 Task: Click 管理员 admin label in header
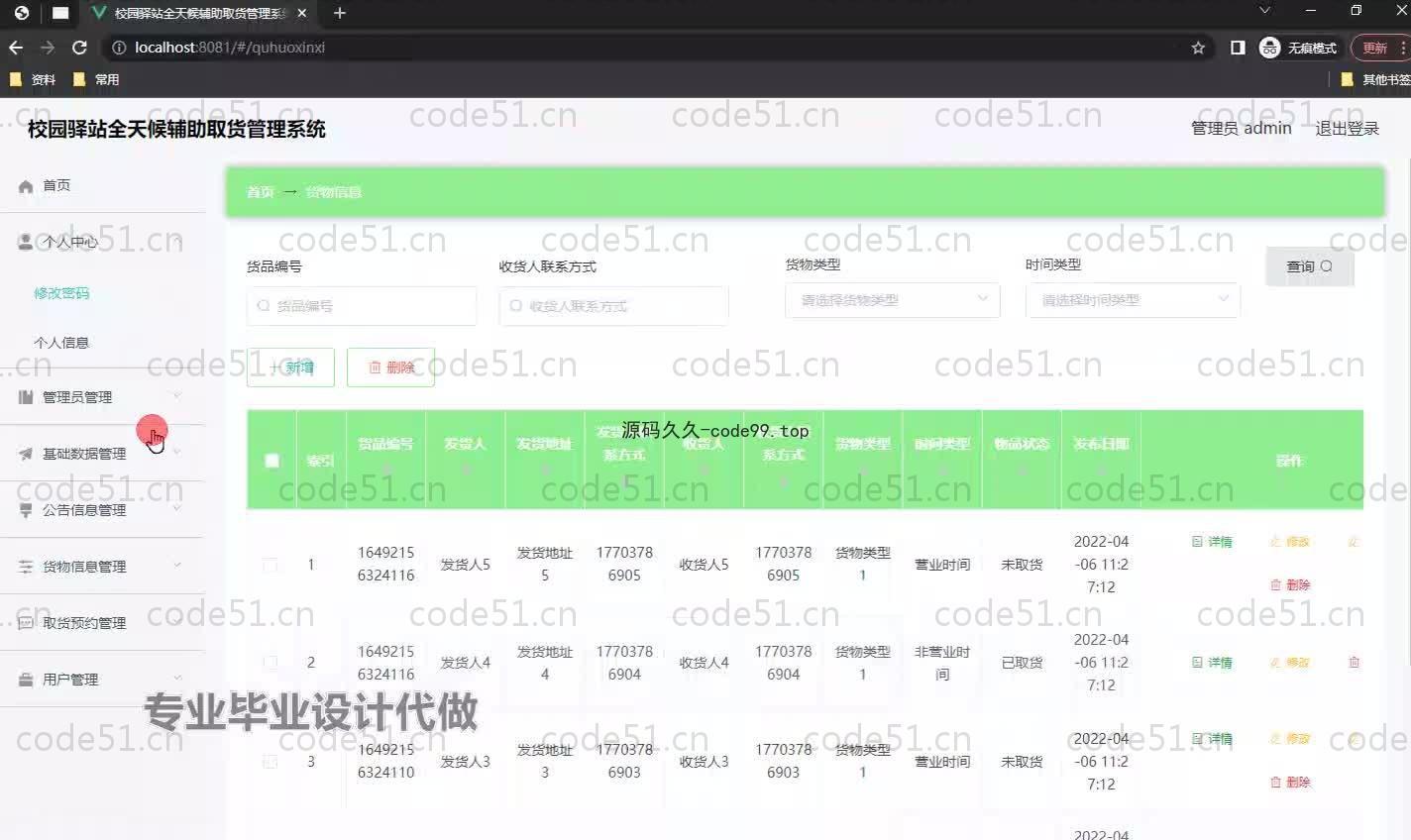tap(1242, 129)
